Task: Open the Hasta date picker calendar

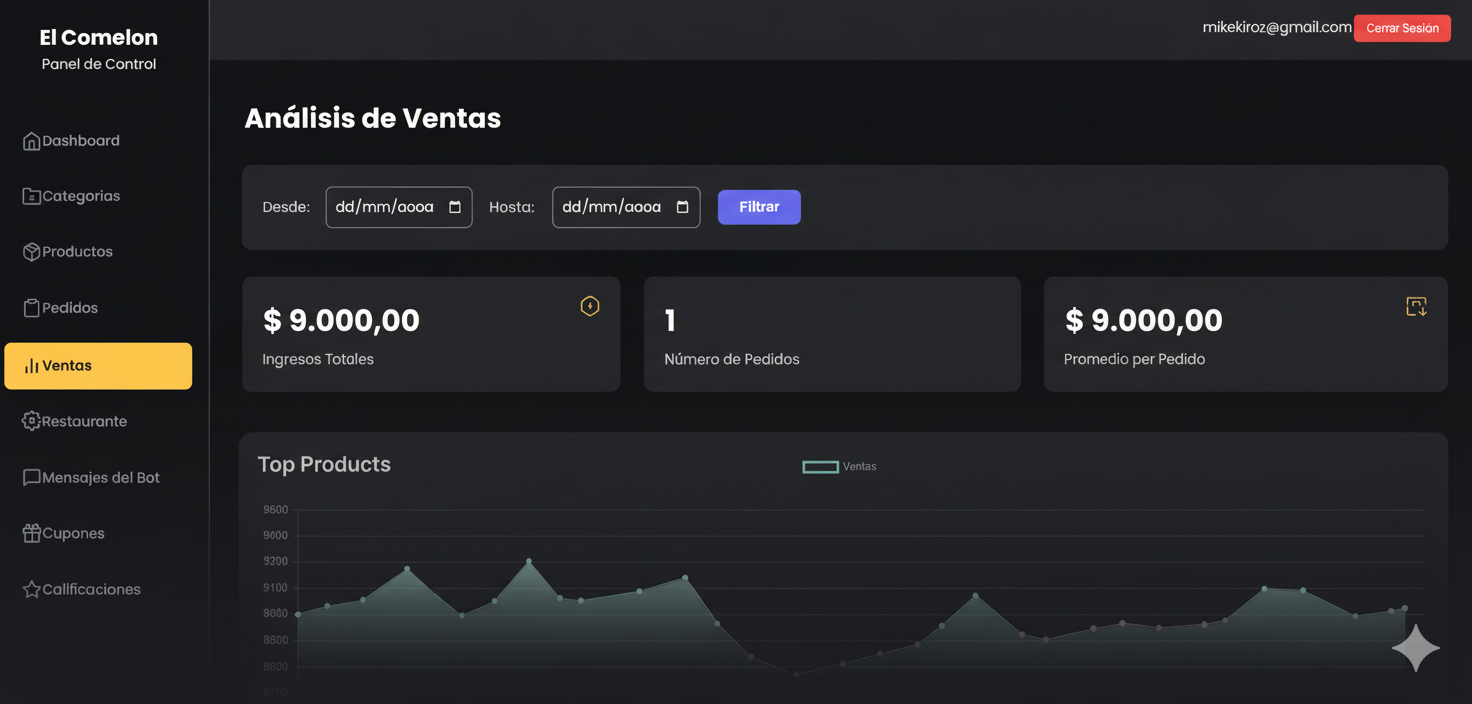Action: (x=682, y=207)
